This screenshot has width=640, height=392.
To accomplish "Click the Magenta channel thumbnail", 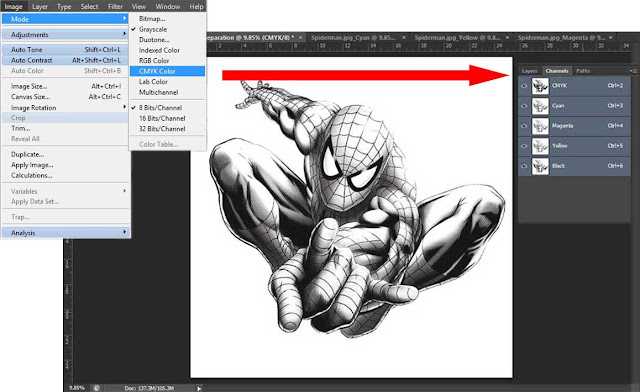I will click(540, 126).
